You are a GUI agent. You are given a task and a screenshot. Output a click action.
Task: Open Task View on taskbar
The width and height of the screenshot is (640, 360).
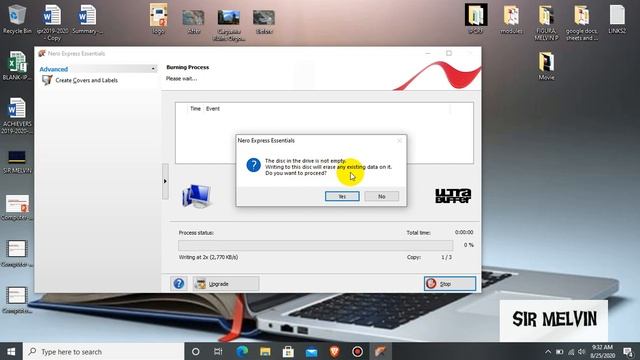pos(218,351)
